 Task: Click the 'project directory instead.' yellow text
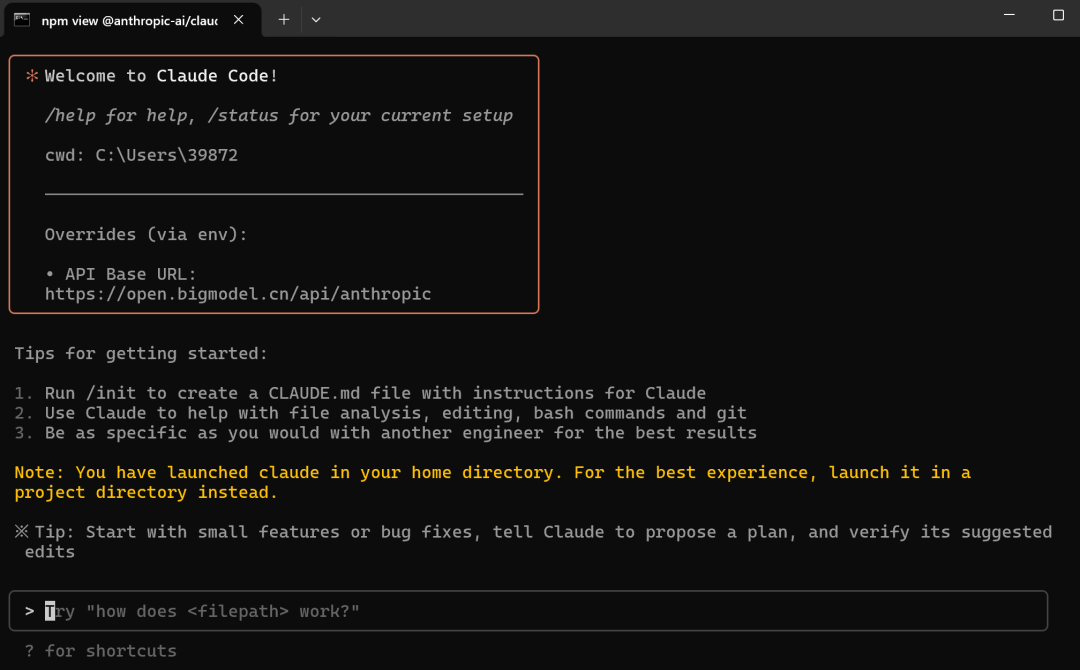click(x=146, y=492)
